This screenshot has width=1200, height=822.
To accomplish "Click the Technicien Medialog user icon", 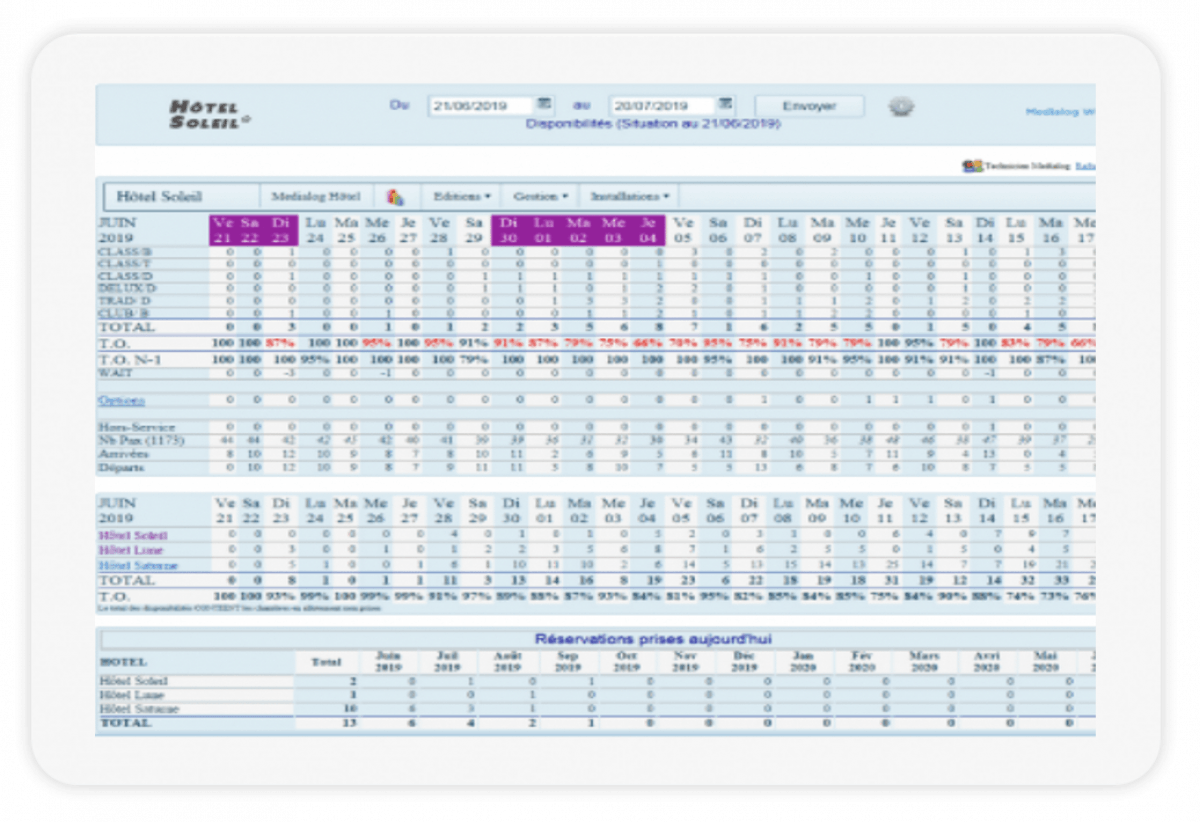I will point(971,166).
